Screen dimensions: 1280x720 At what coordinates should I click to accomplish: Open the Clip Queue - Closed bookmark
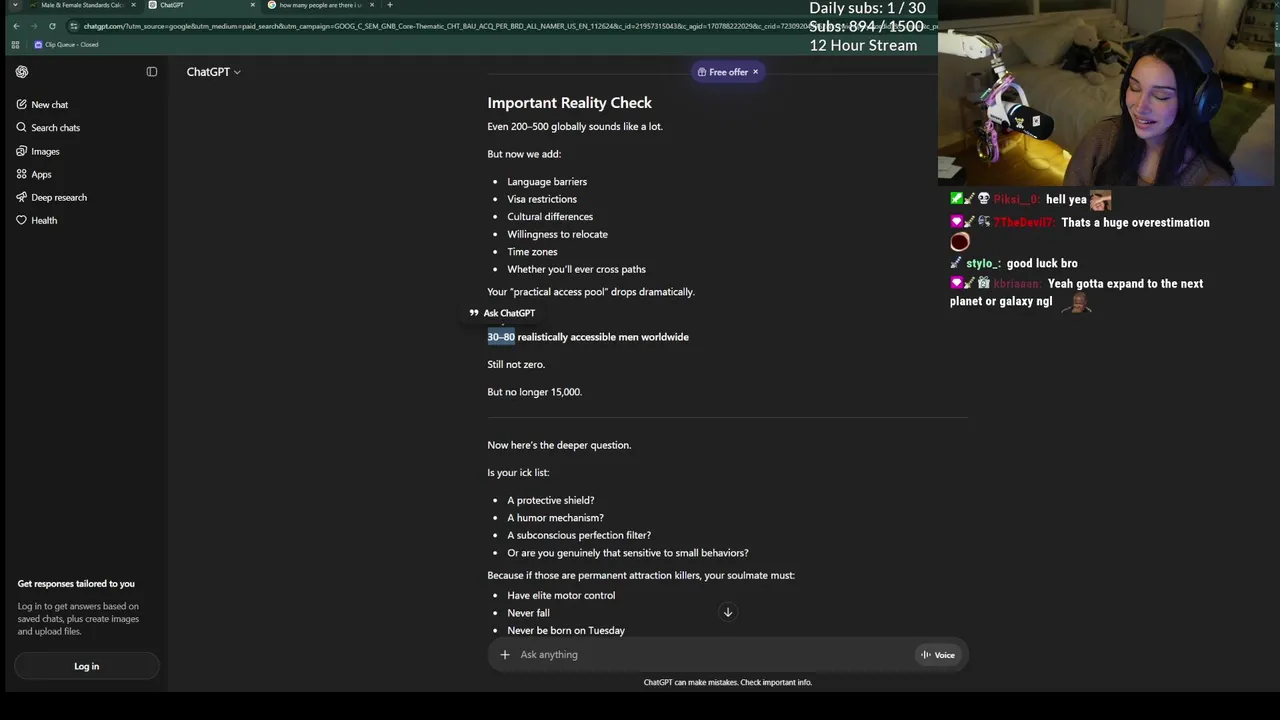click(66, 45)
